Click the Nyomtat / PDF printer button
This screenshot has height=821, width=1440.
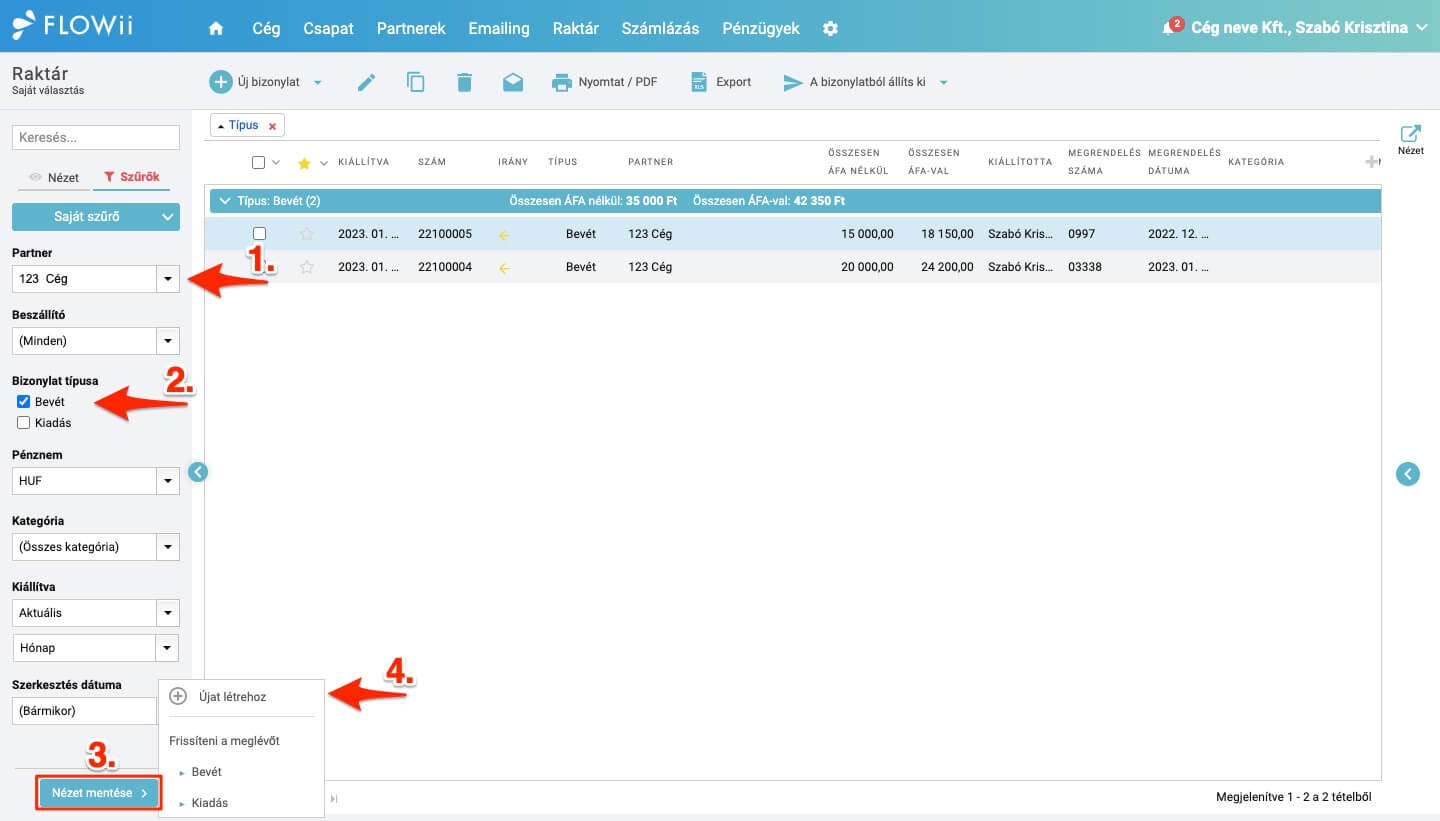click(605, 82)
